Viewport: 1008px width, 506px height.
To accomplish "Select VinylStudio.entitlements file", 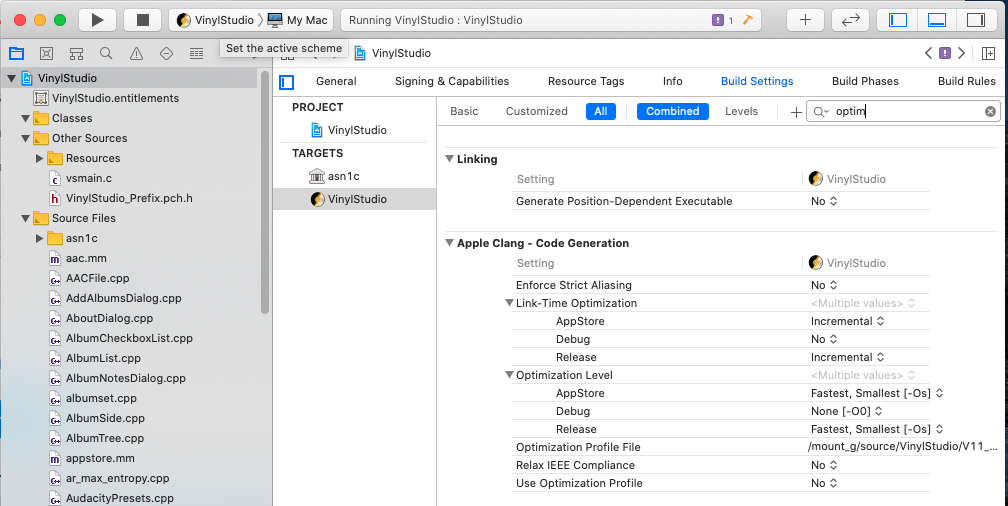I will pyautogui.click(x=115, y=98).
